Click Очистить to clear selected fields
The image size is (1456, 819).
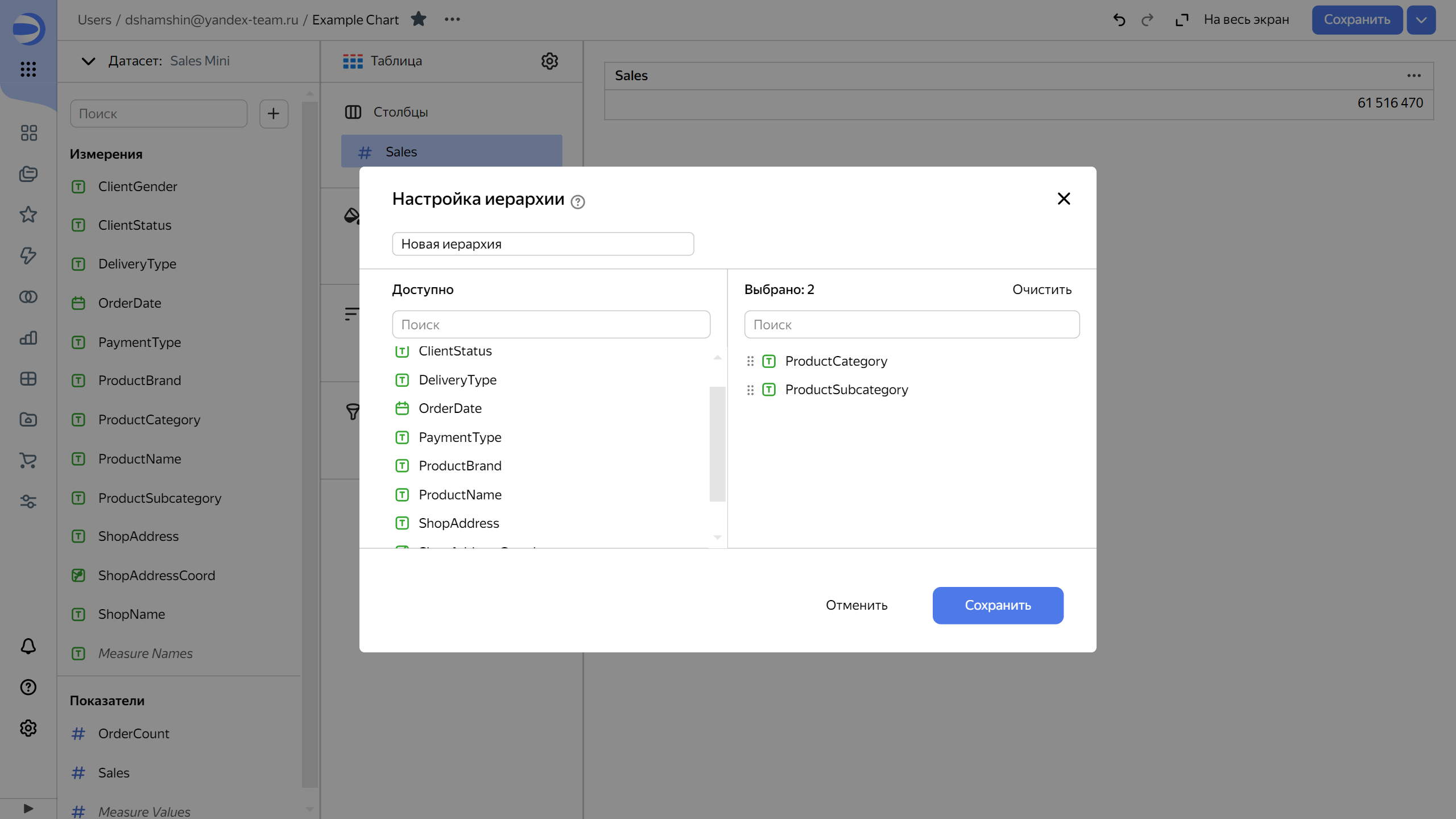tap(1041, 289)
